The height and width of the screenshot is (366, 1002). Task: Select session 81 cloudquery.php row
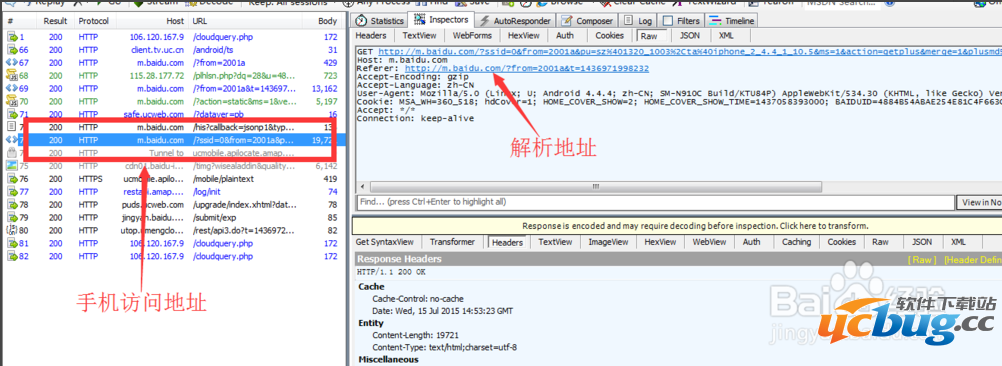(x=173, y=243)
